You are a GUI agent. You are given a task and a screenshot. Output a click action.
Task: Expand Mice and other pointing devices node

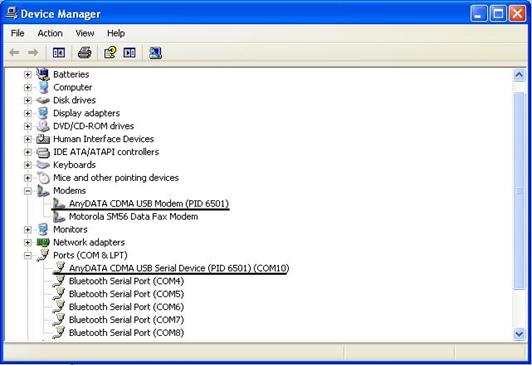pyautogui.click(x=28, y=178)
